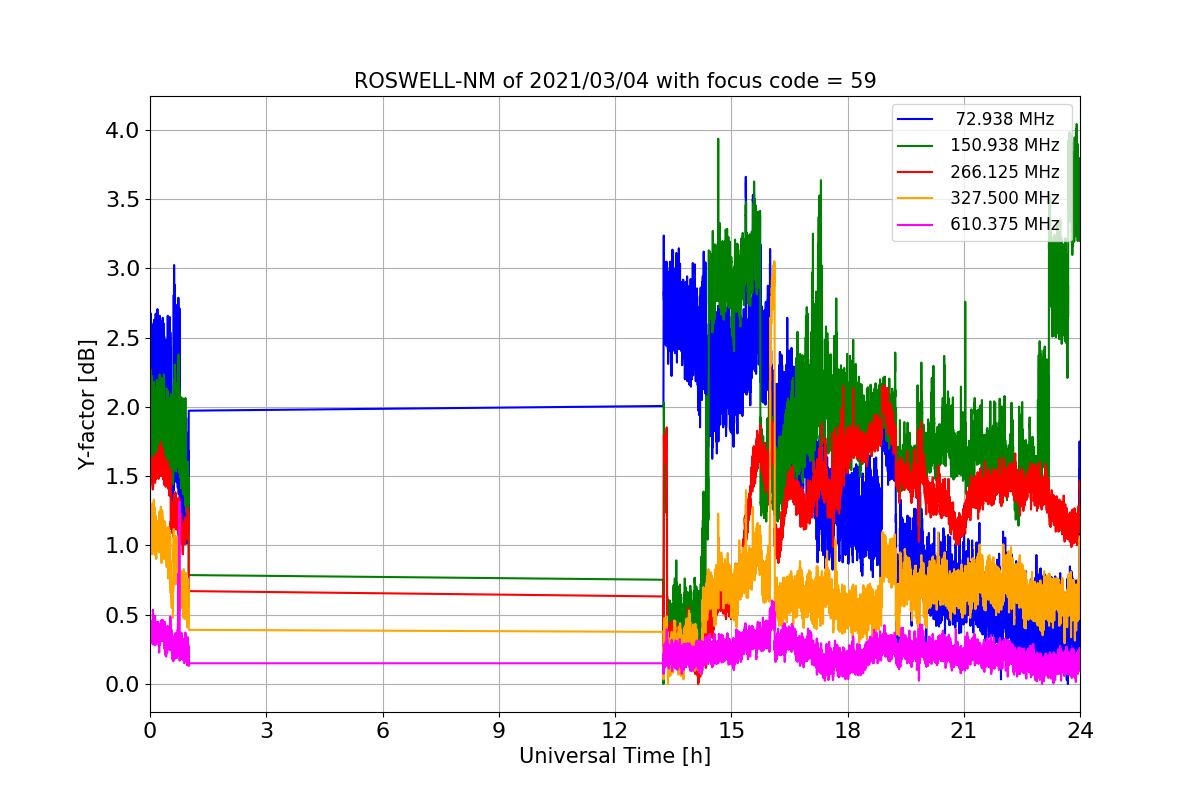This screenshot has height=800, width=1200.
Task: Click the y-axis tick label 2.5
Action: [x=123, y=338]
